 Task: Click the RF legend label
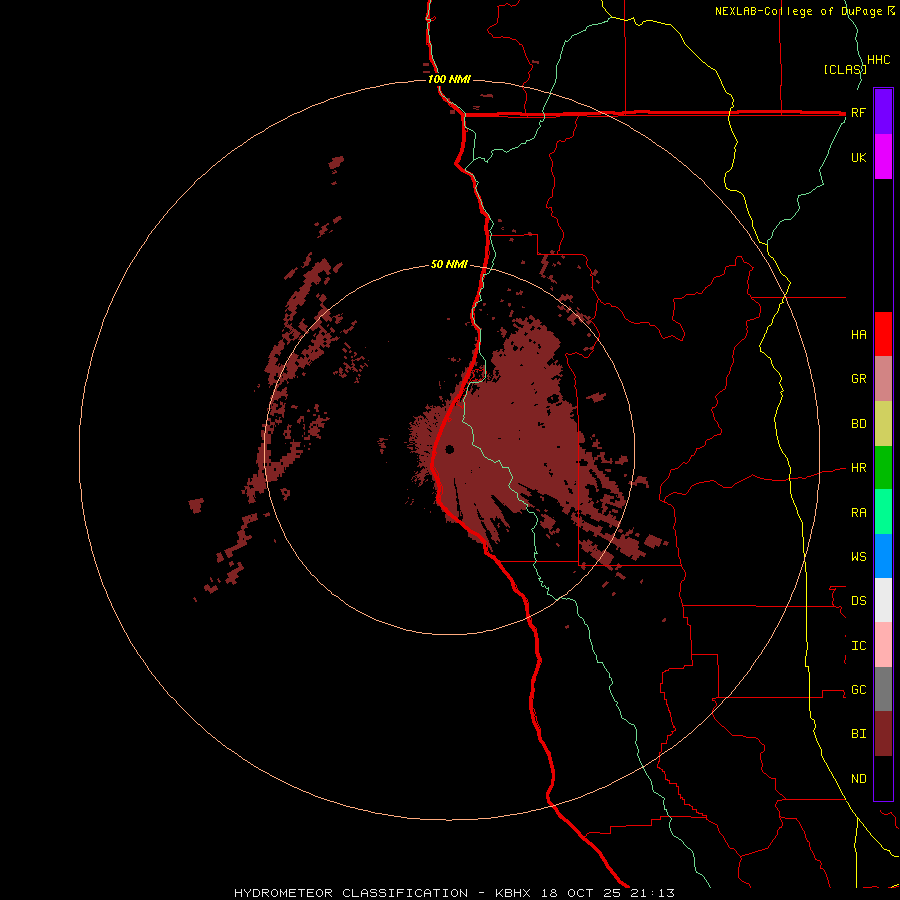pos(858,112)
